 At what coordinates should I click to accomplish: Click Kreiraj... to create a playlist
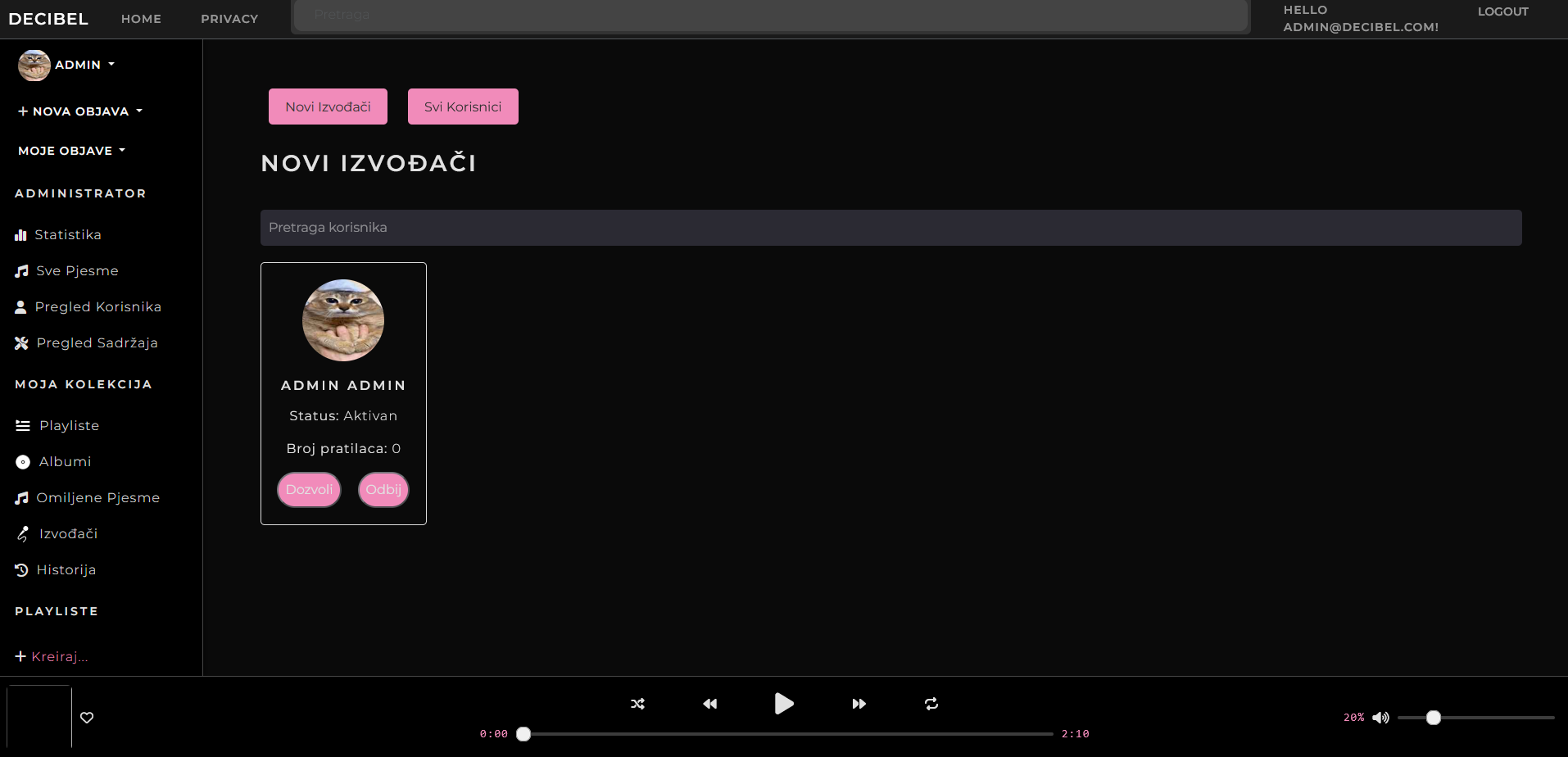(x=60, y=656)
